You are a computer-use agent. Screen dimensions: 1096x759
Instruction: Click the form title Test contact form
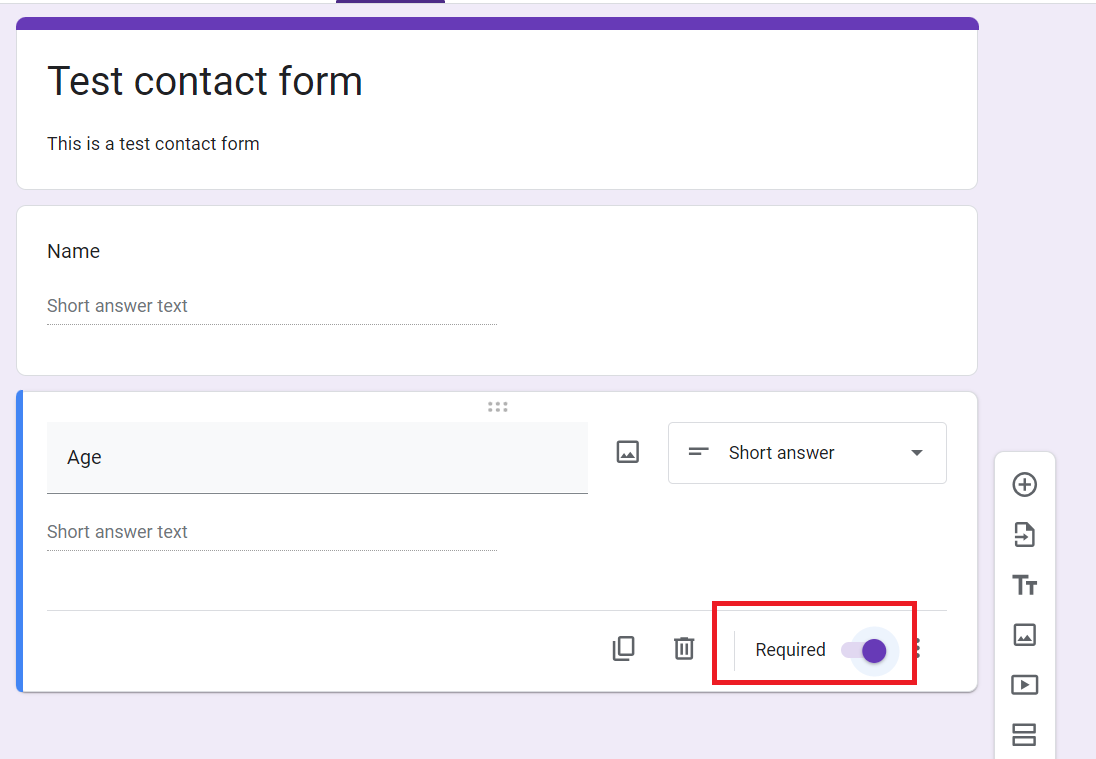[x=205, y=81]
